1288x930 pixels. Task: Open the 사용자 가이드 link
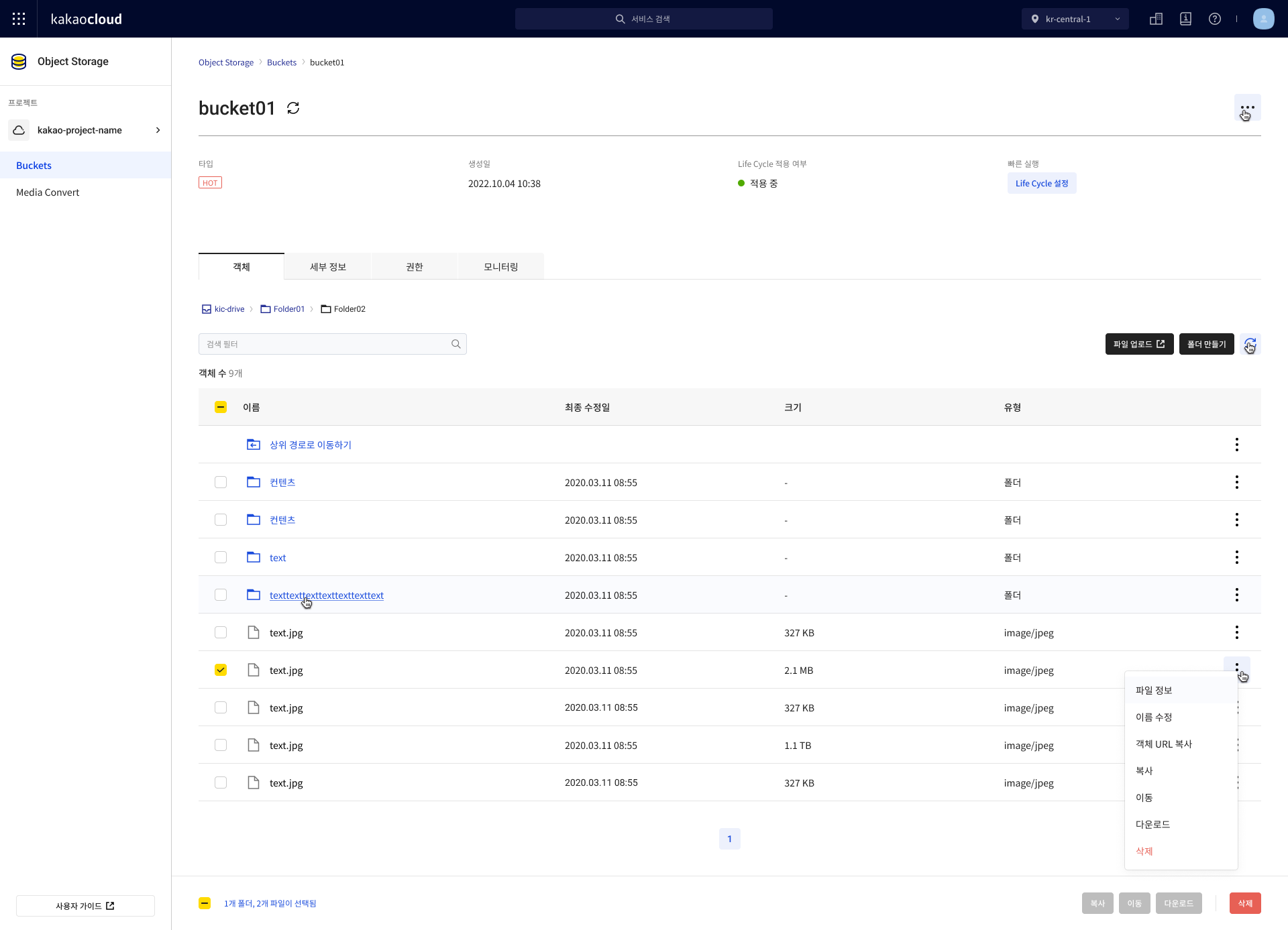pos(85,906)
